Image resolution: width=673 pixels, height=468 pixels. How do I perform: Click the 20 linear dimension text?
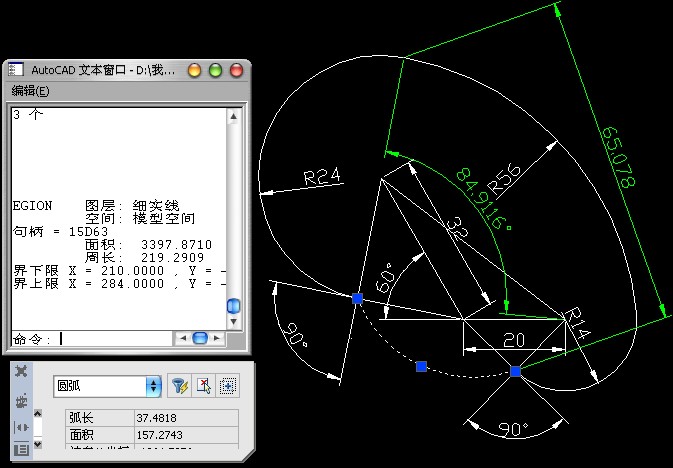(x=514, y=340)
